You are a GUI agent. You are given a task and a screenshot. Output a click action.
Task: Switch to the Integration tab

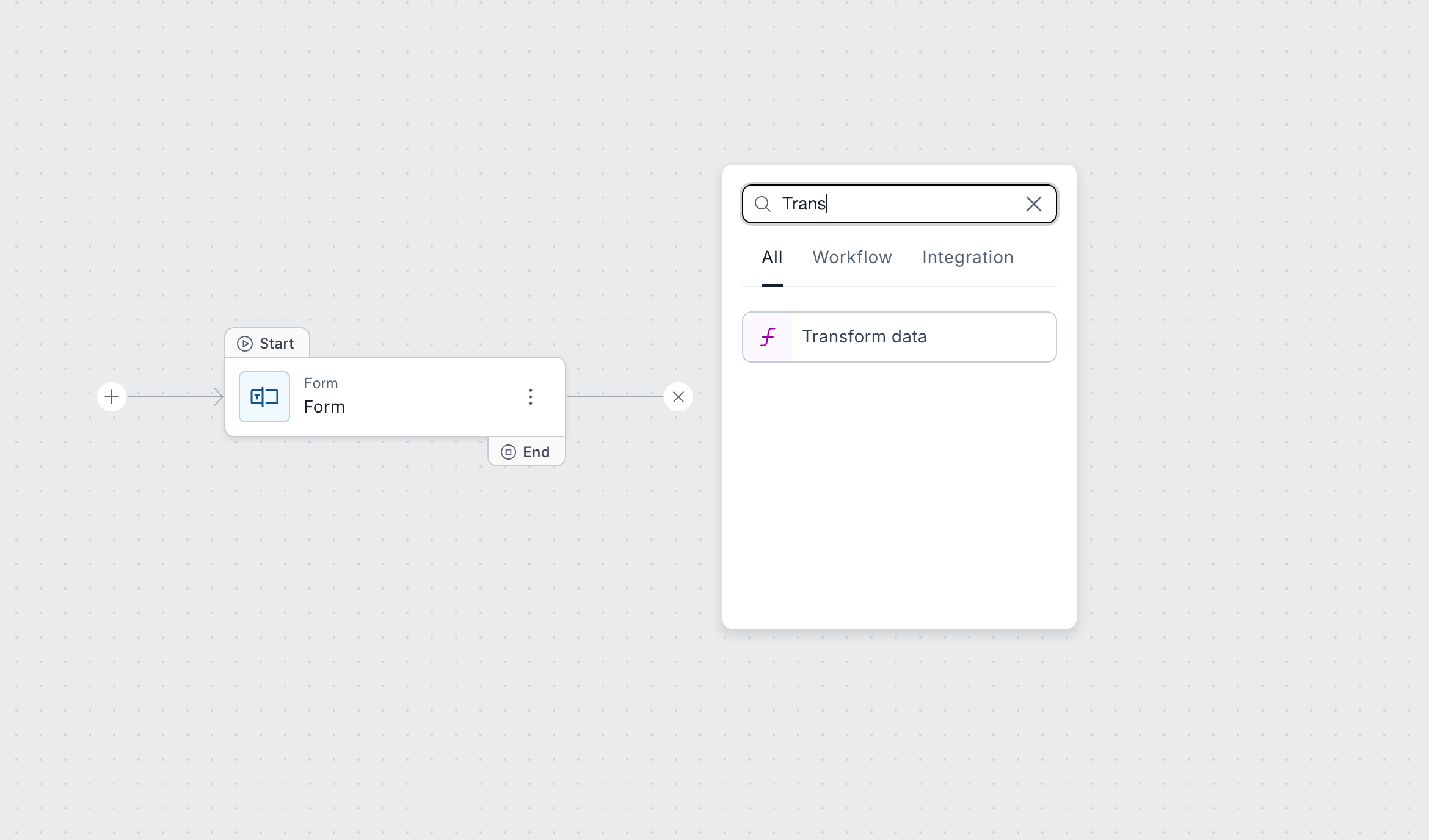click(x=967, y=258)
